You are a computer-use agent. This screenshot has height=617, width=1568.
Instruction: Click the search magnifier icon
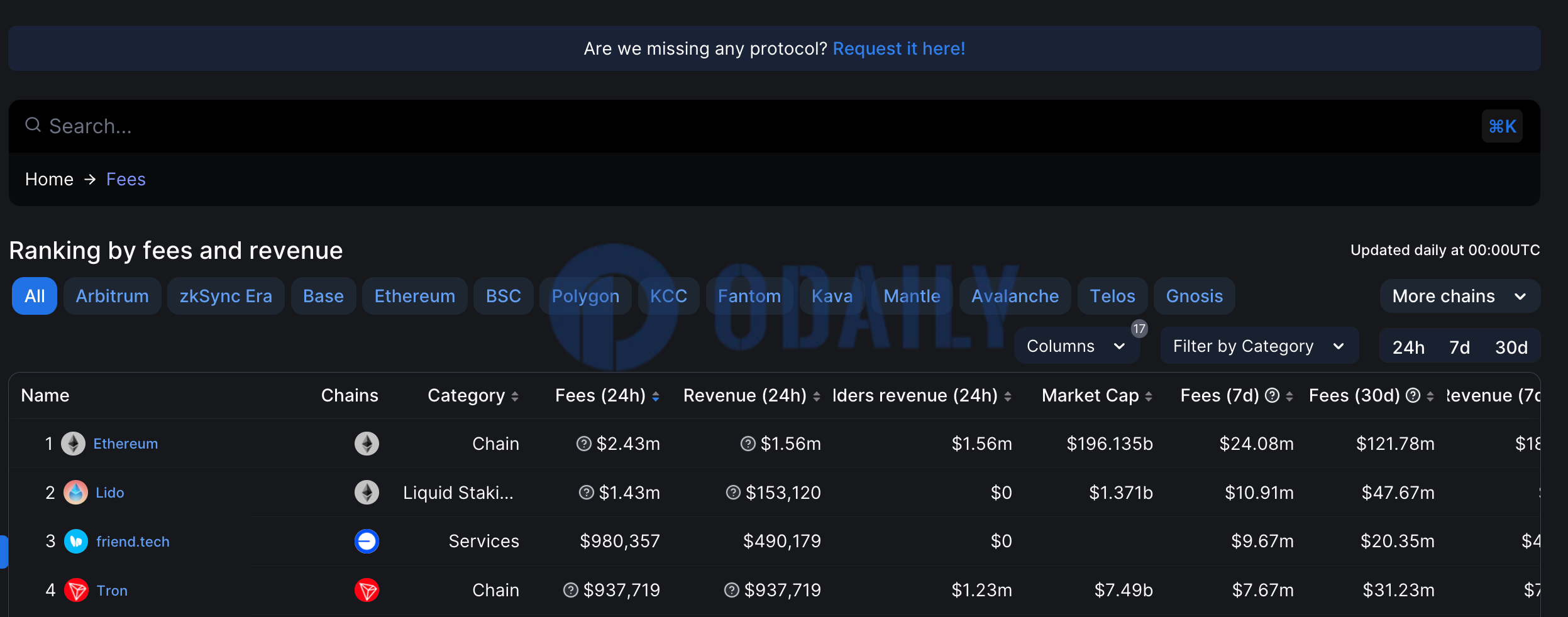[33, 126]
